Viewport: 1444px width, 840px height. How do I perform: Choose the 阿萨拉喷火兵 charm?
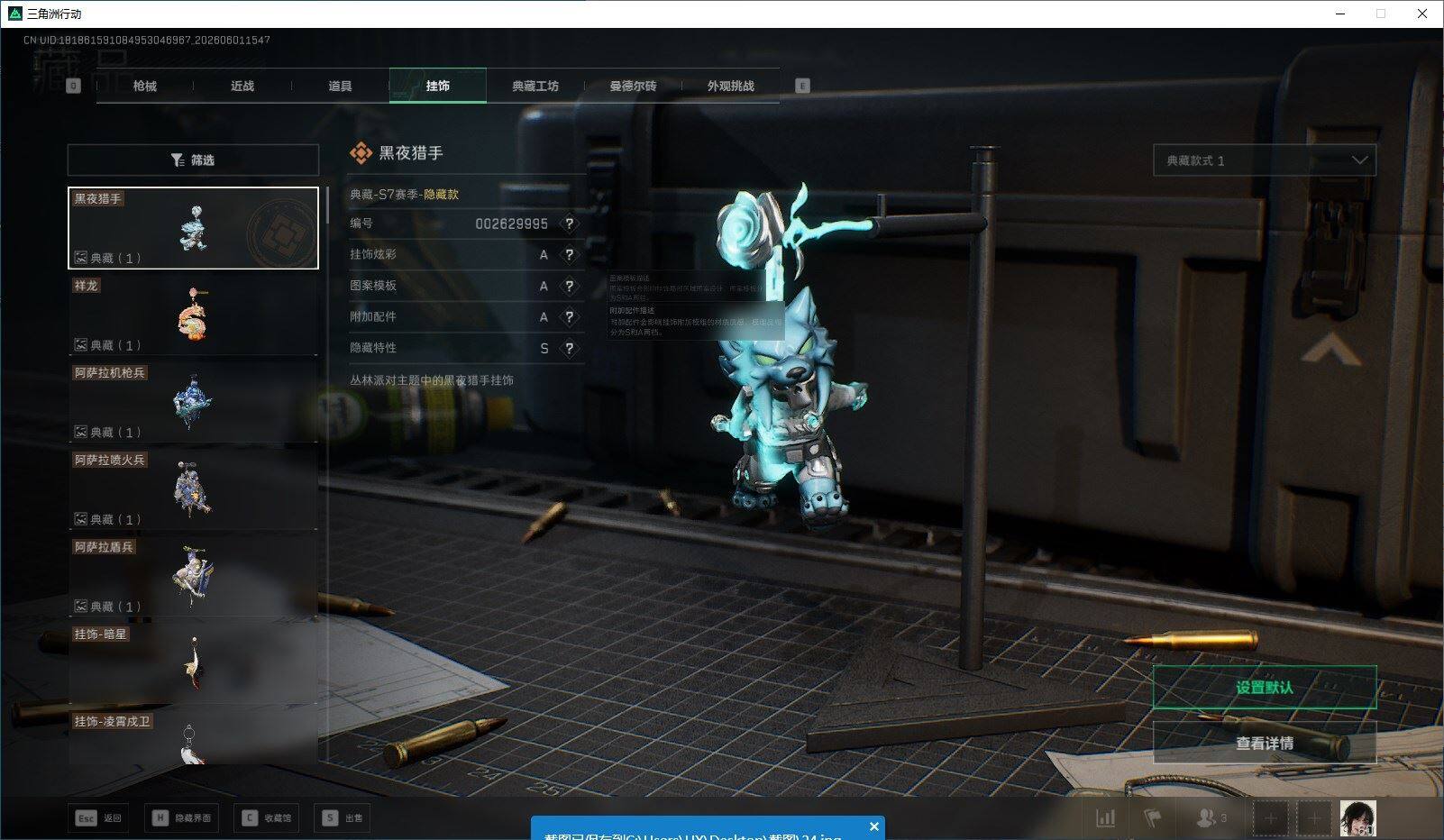(x=193, y=489)
